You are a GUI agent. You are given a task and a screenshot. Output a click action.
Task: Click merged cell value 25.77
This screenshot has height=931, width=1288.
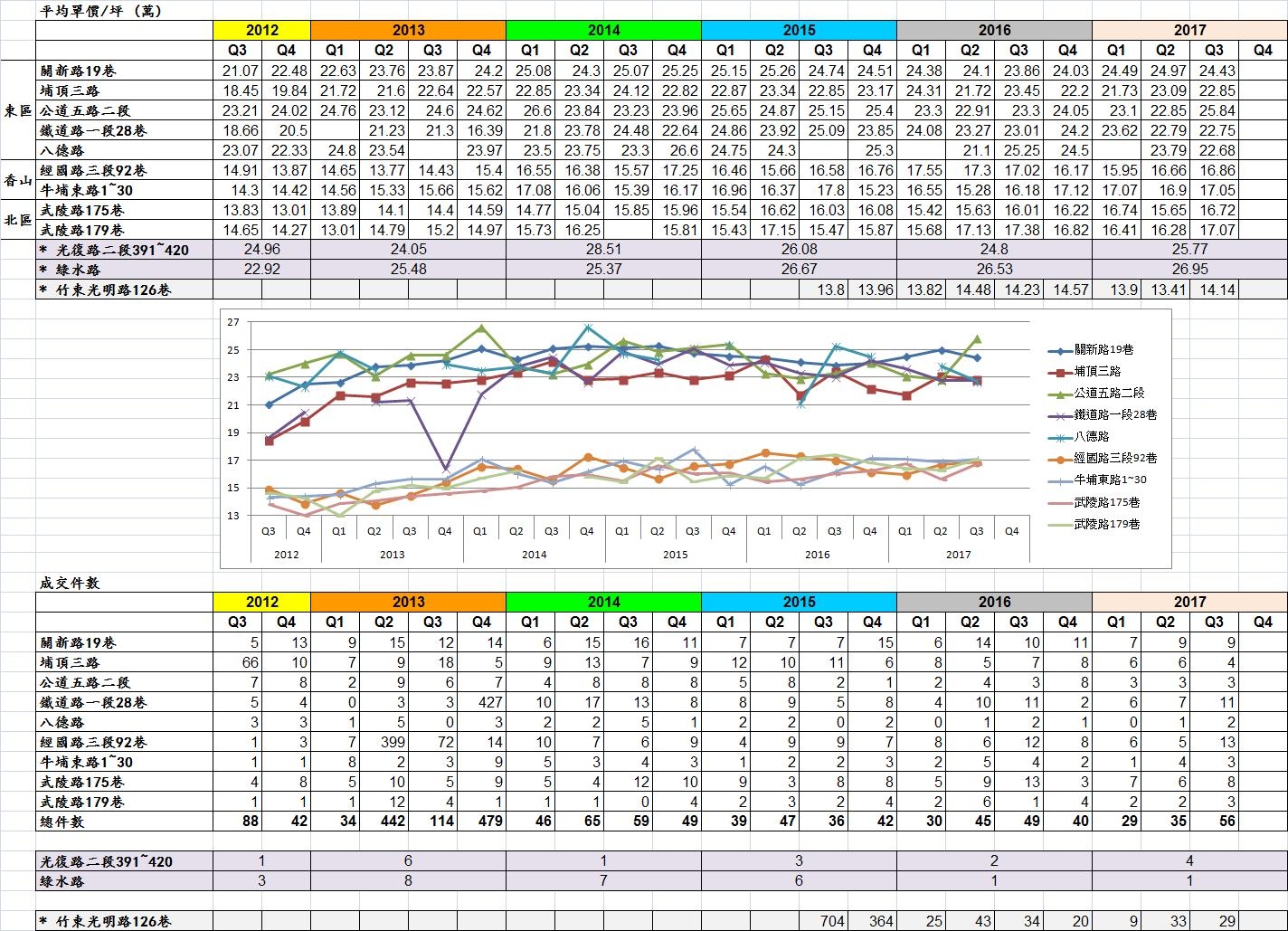1189,250
